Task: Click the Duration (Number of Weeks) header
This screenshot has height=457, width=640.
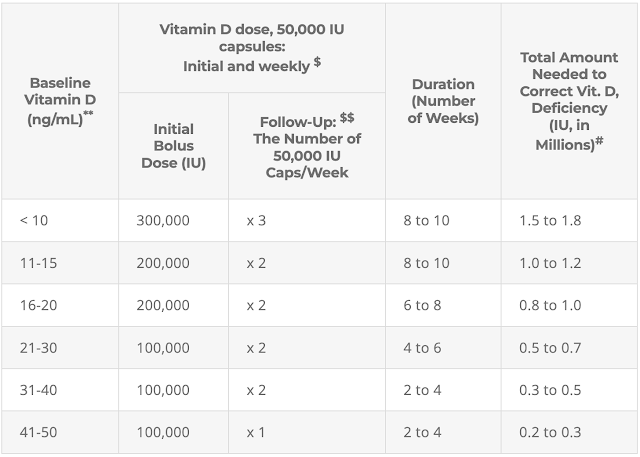Action: tap(443, 101)
